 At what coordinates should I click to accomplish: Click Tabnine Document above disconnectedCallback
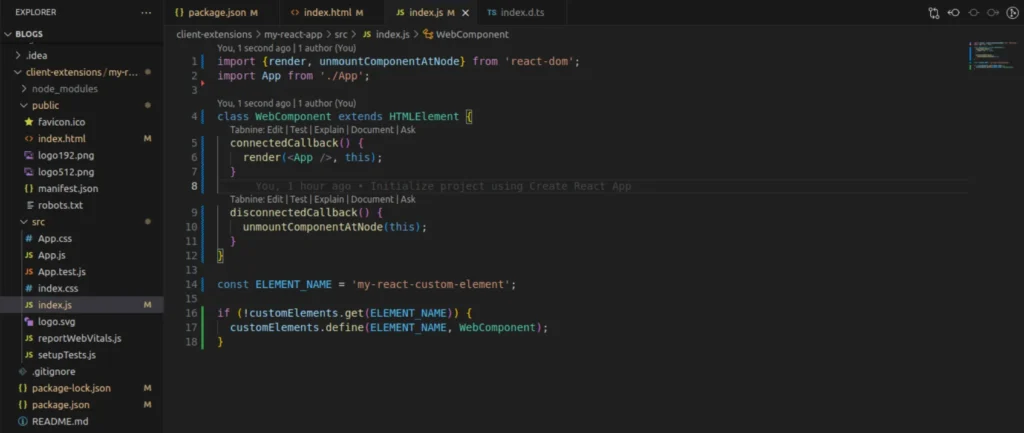point(372,199)
